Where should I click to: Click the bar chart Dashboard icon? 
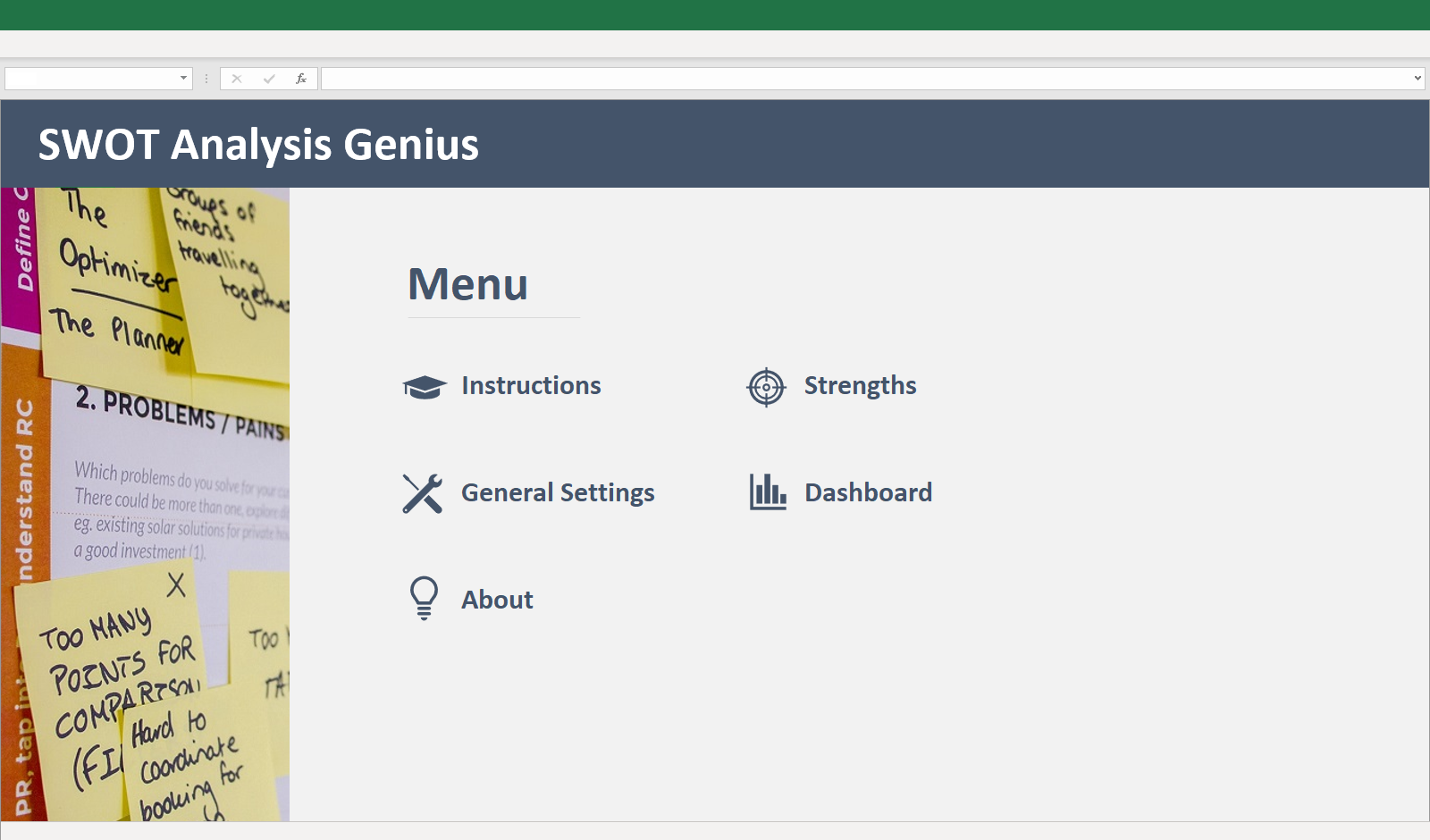coord(768,491)
